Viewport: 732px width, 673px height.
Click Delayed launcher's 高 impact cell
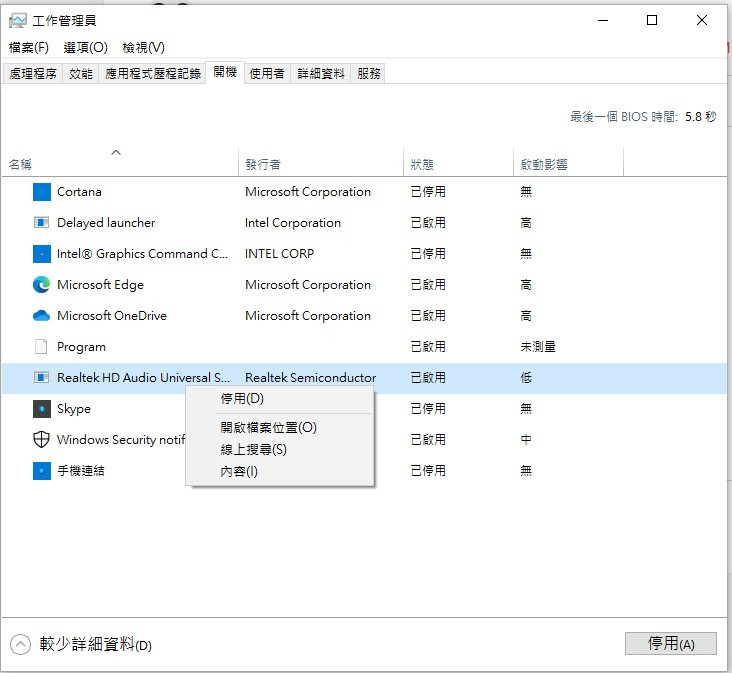coord(526,223)
